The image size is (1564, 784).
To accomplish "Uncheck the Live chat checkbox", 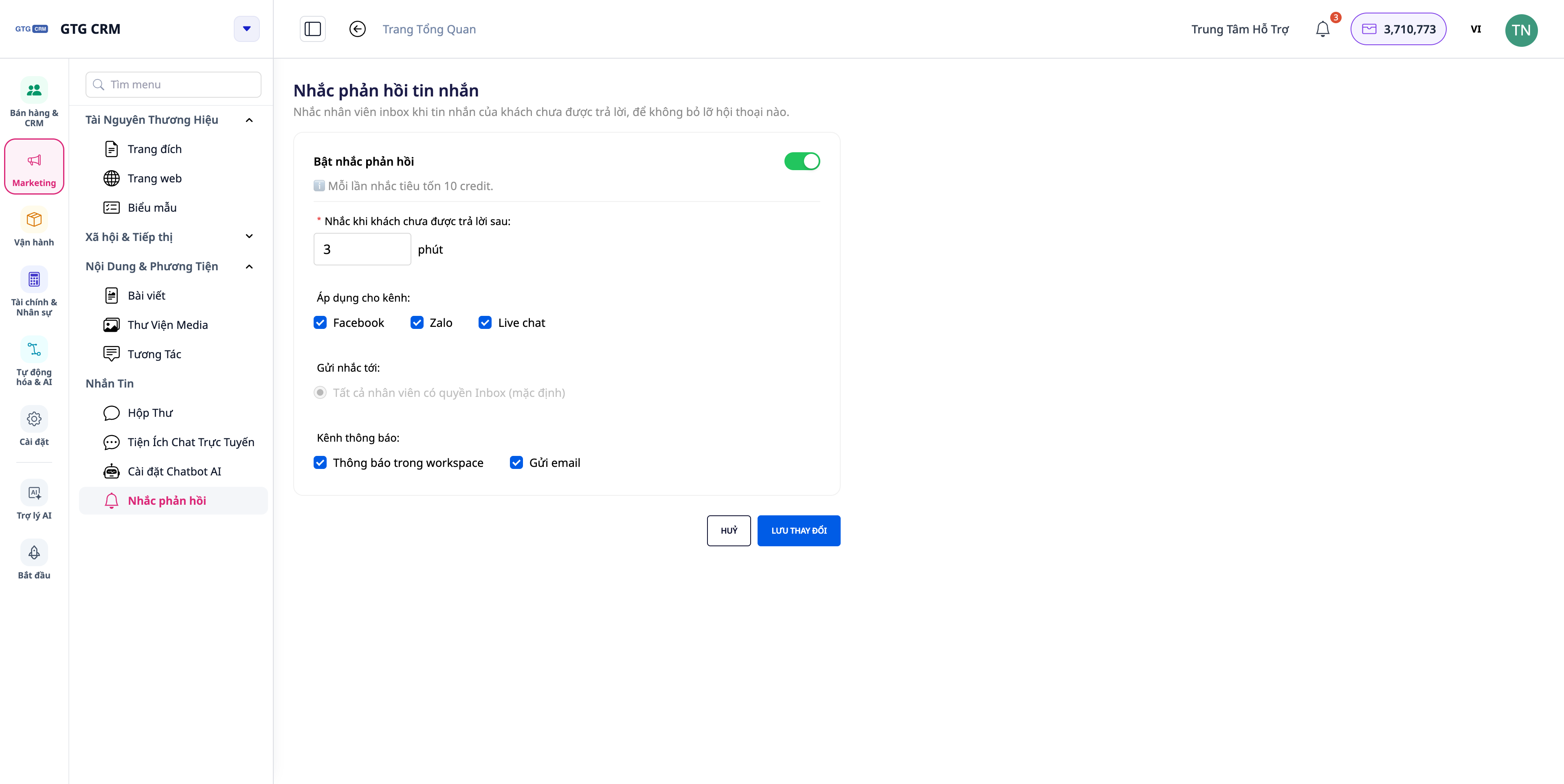I will click(485, 323).
